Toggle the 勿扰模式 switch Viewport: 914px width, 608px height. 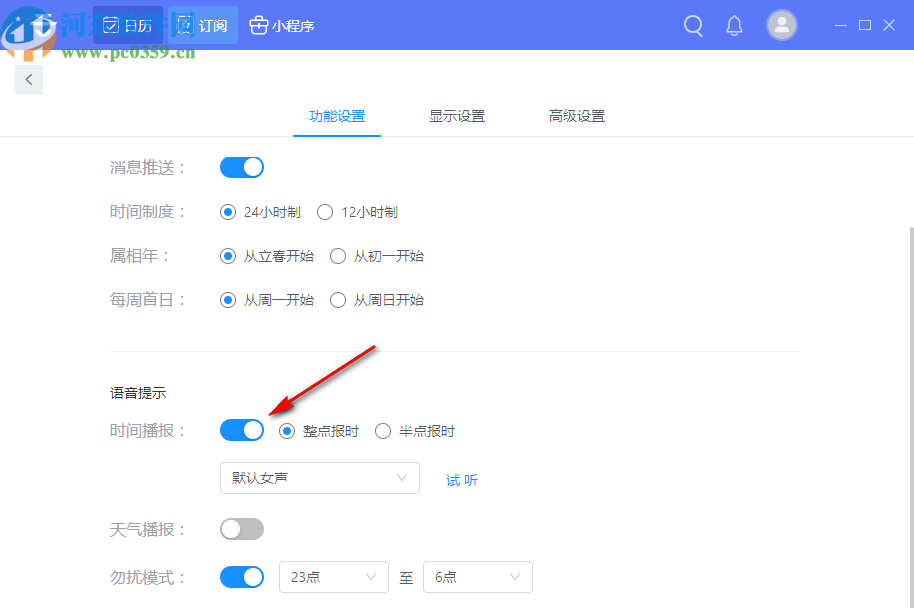coord(242,577)
